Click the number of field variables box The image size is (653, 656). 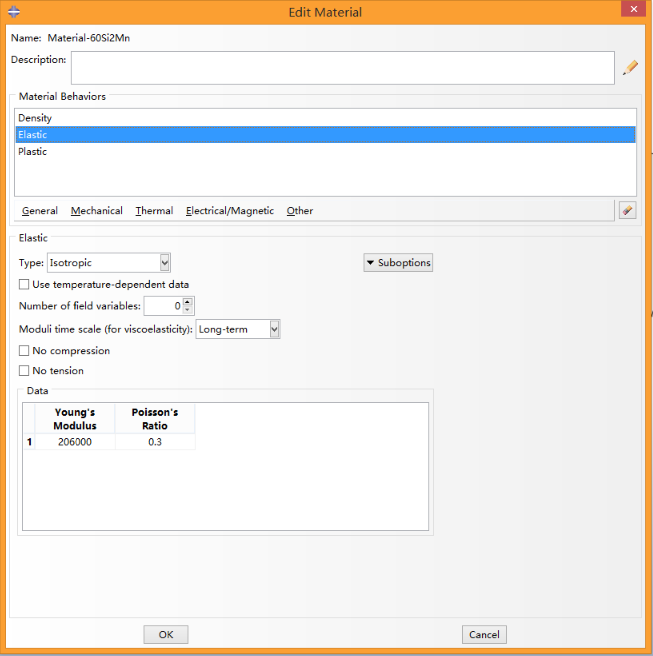[x=164, y=306]
